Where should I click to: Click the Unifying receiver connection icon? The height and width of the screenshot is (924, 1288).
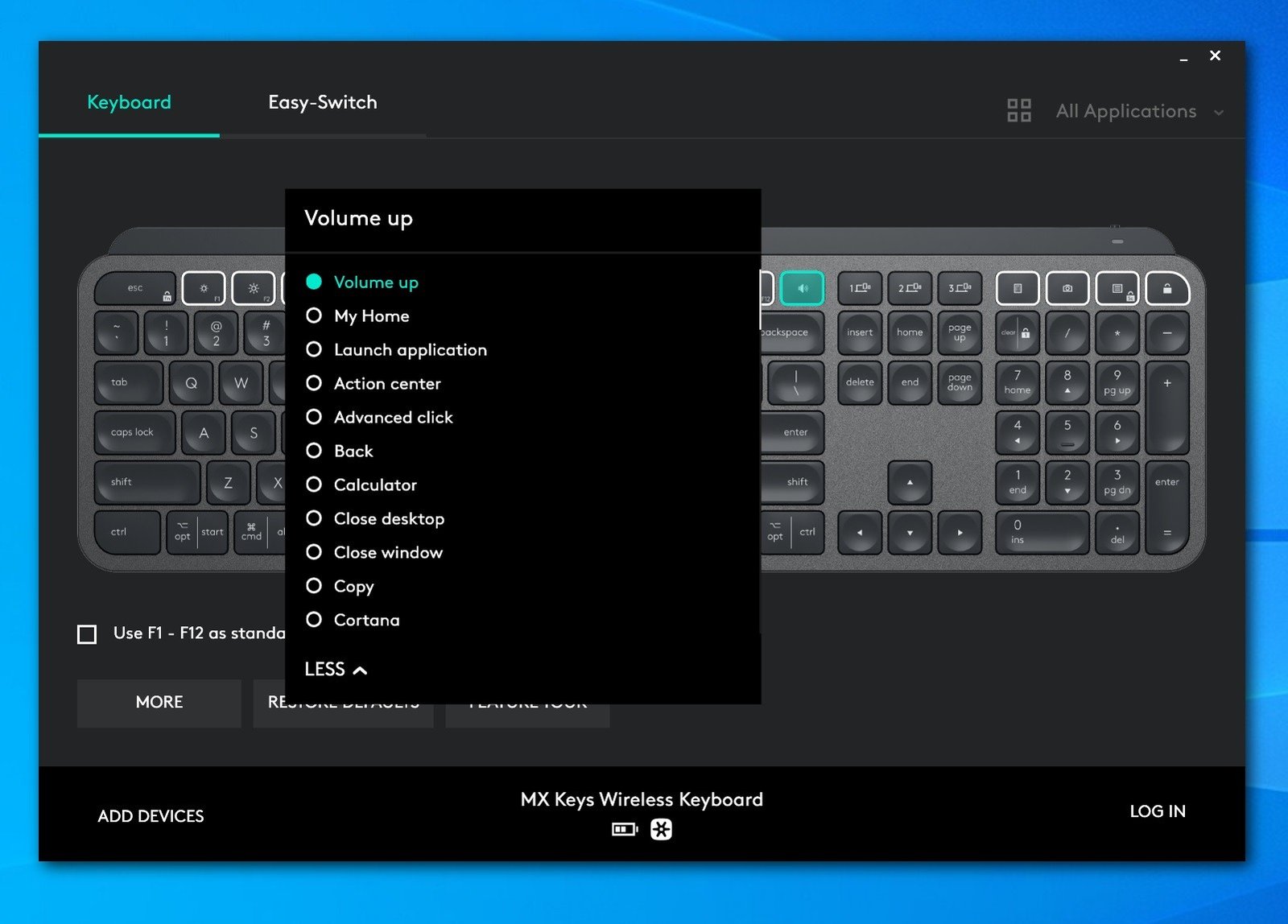point(661,829)
